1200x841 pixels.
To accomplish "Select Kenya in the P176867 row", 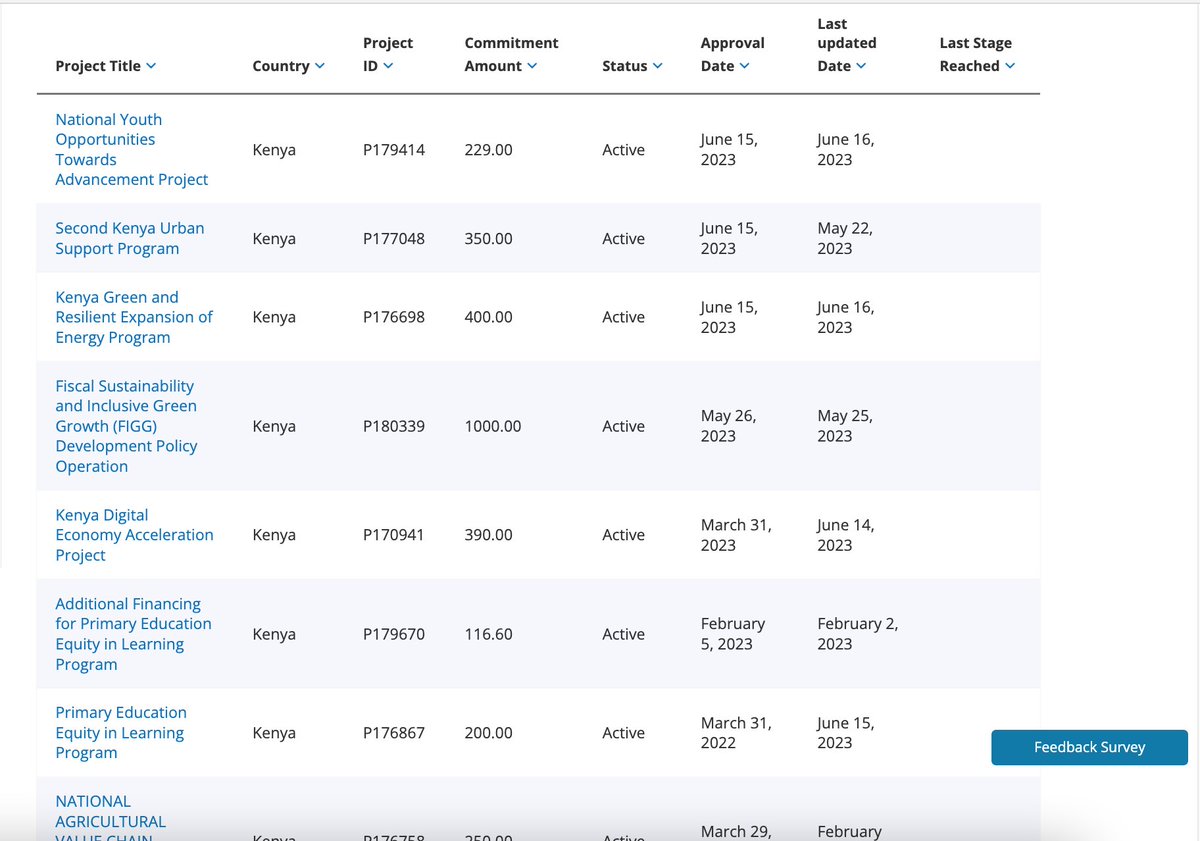I will point(274,733).
